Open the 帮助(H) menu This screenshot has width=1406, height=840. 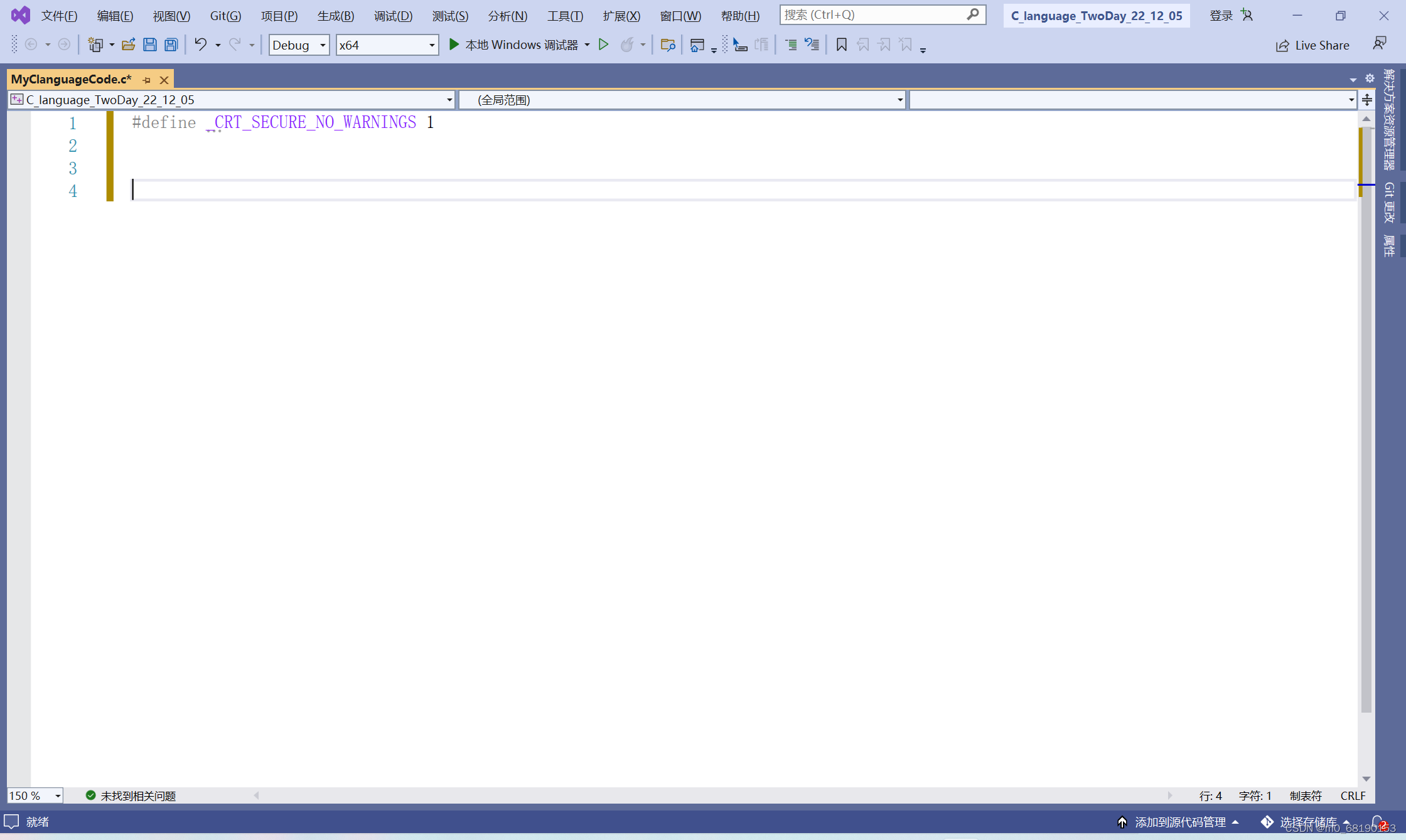pyautogui.click(x=740, y=16)
